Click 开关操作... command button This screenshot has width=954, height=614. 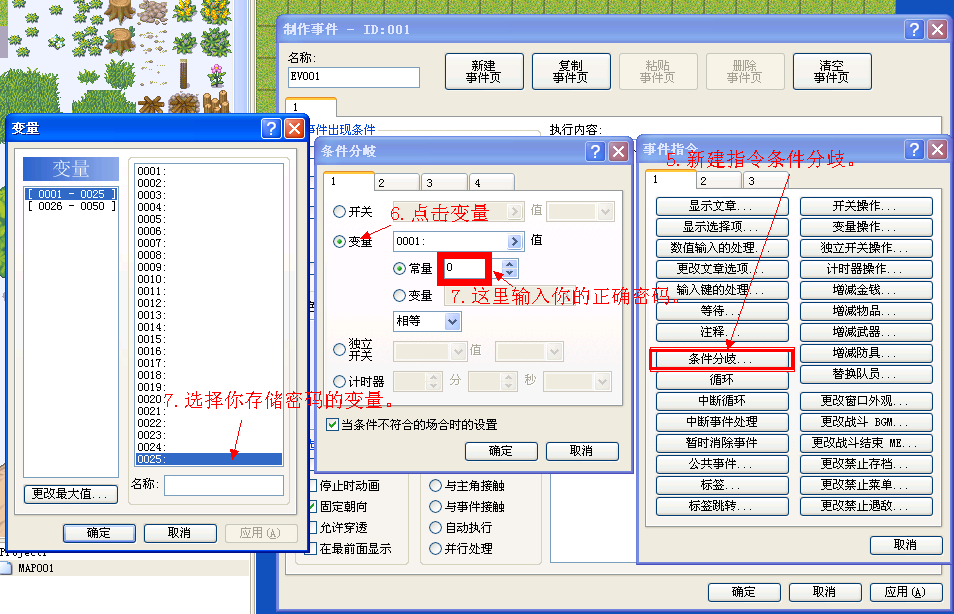pyautogui.click(x=866, y=206)
